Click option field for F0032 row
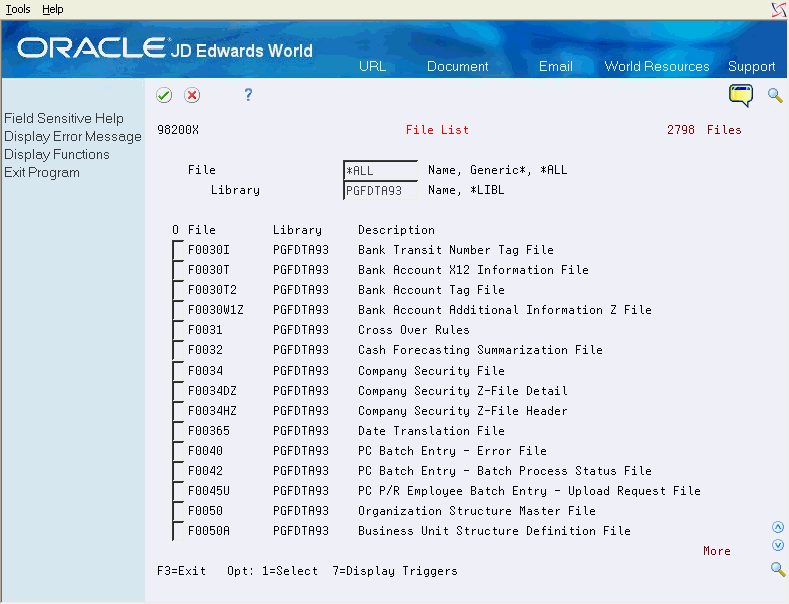The width and height of the screenshot is (789, 604). click(x=178, y=350)
